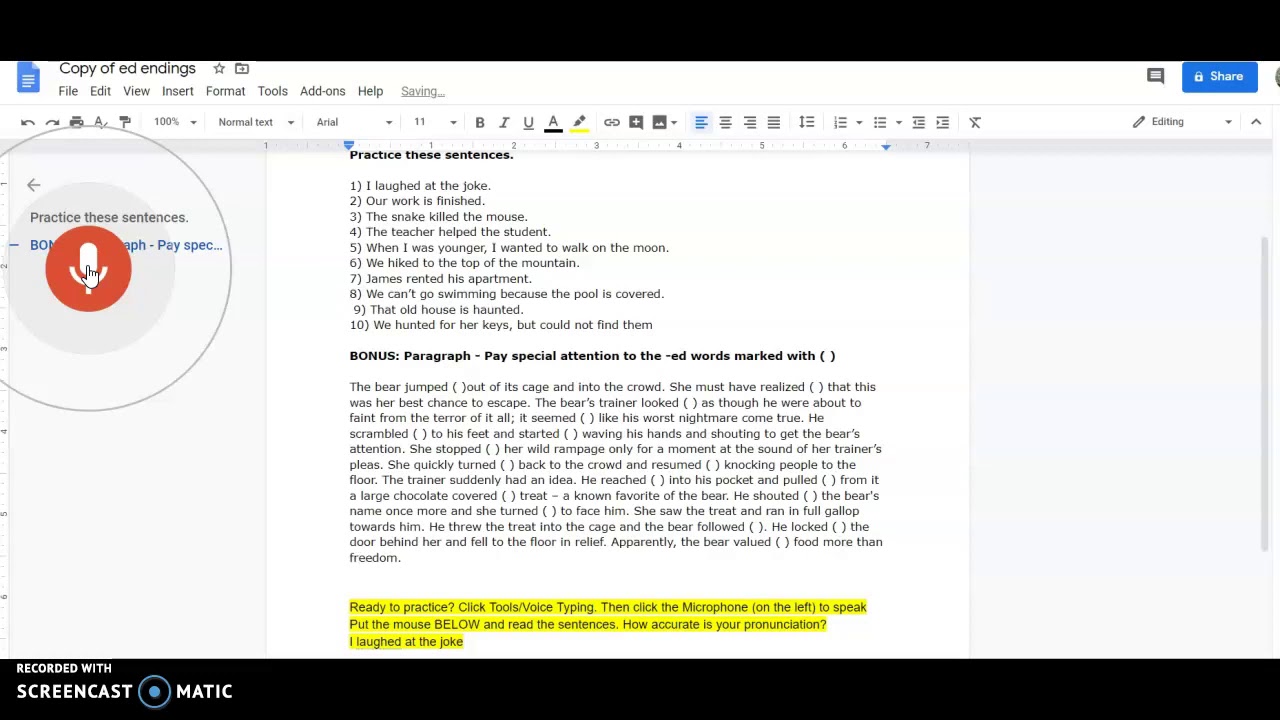Open the comment history icon
1280x720 pixels.
tap(1155, 77)
